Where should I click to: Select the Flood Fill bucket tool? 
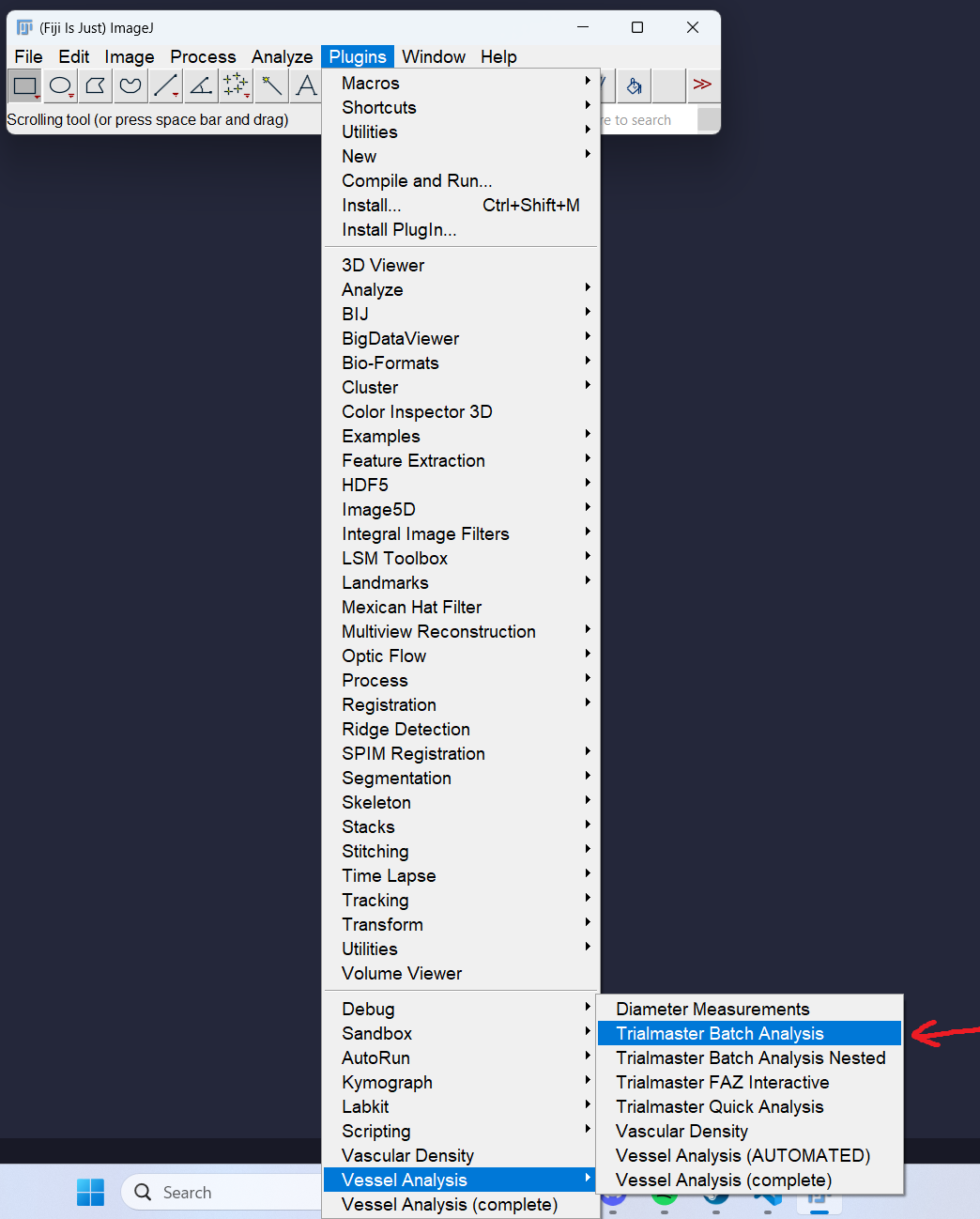(x=634, y=86)
